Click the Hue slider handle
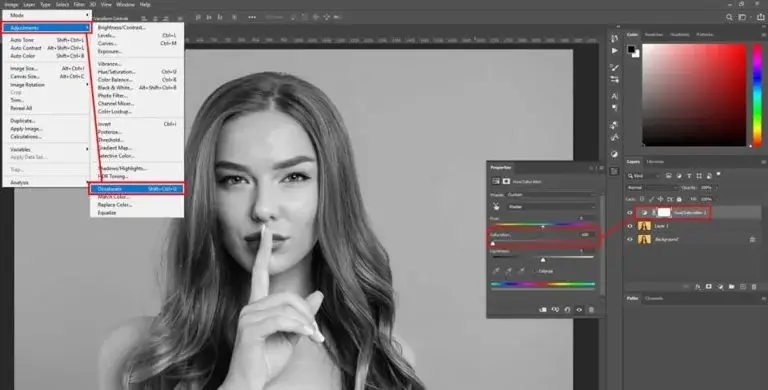Viewport: 768px width, 390px height. pyautogui.click(x=543, y=227)
